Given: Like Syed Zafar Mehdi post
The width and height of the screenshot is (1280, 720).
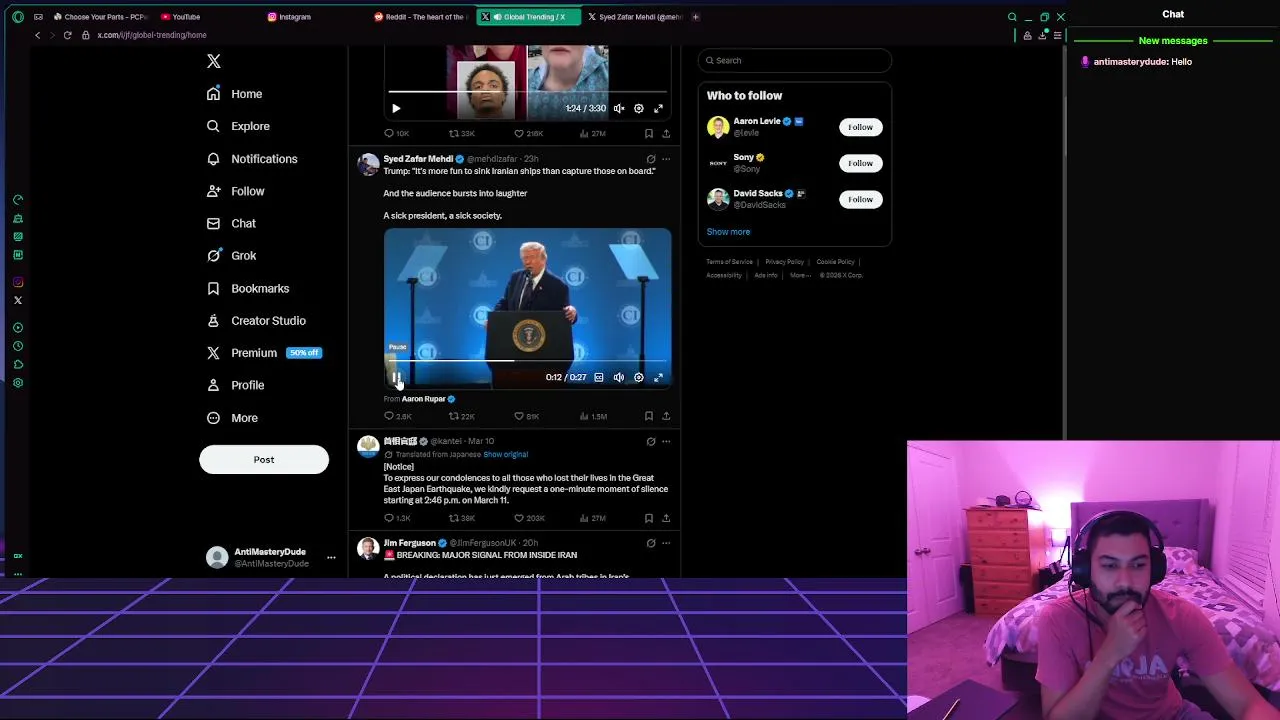Looking at the screenshot, I should point(526,416).
